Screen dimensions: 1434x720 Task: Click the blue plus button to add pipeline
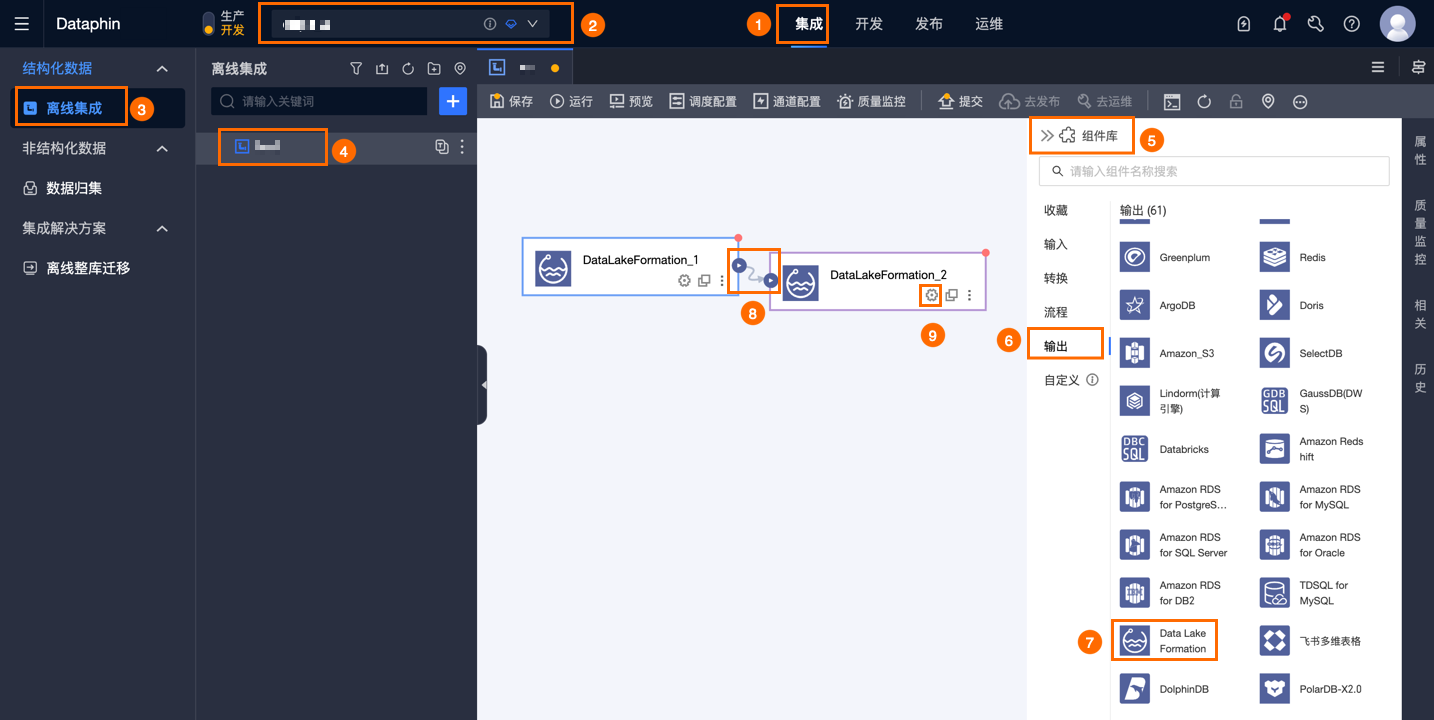[x=453, y=101]
